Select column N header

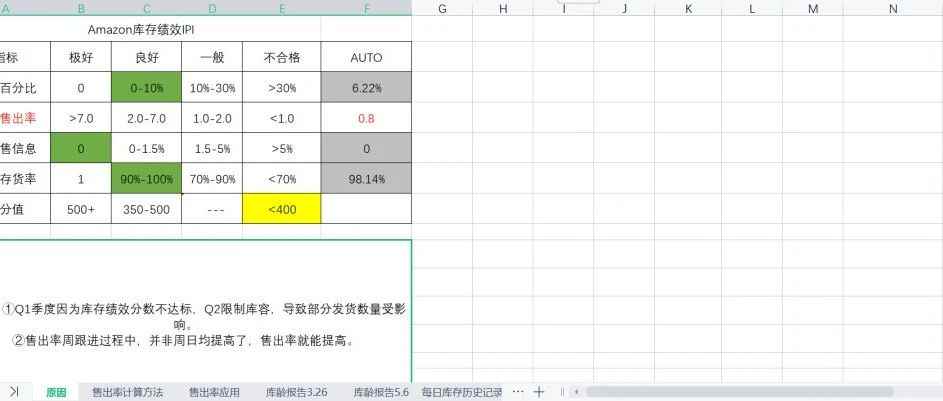[x=893, y=8]
